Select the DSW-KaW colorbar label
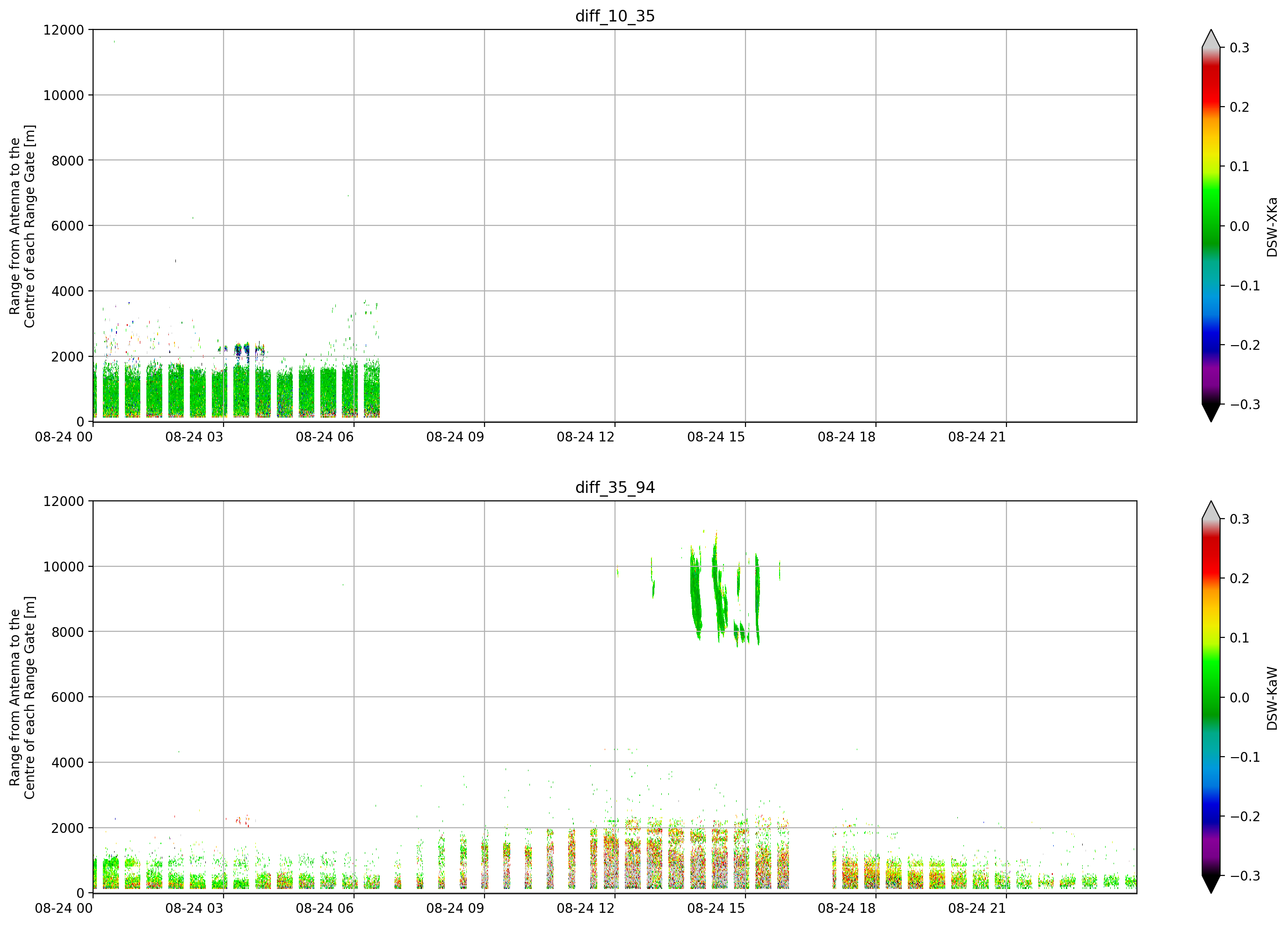1288x925 pixels. [1272, 699]
